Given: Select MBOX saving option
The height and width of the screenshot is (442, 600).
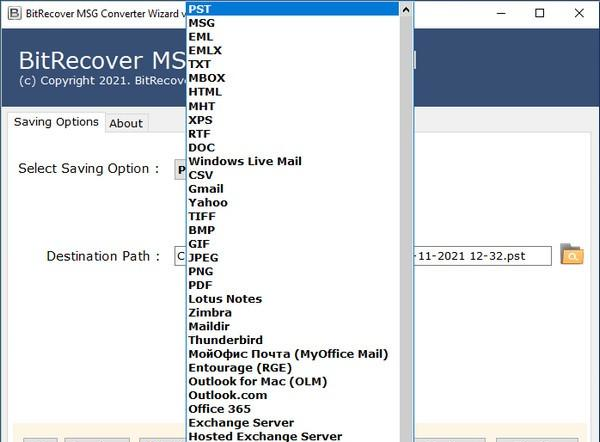Looking at the screenshot, I should click(x=293, y=78).
